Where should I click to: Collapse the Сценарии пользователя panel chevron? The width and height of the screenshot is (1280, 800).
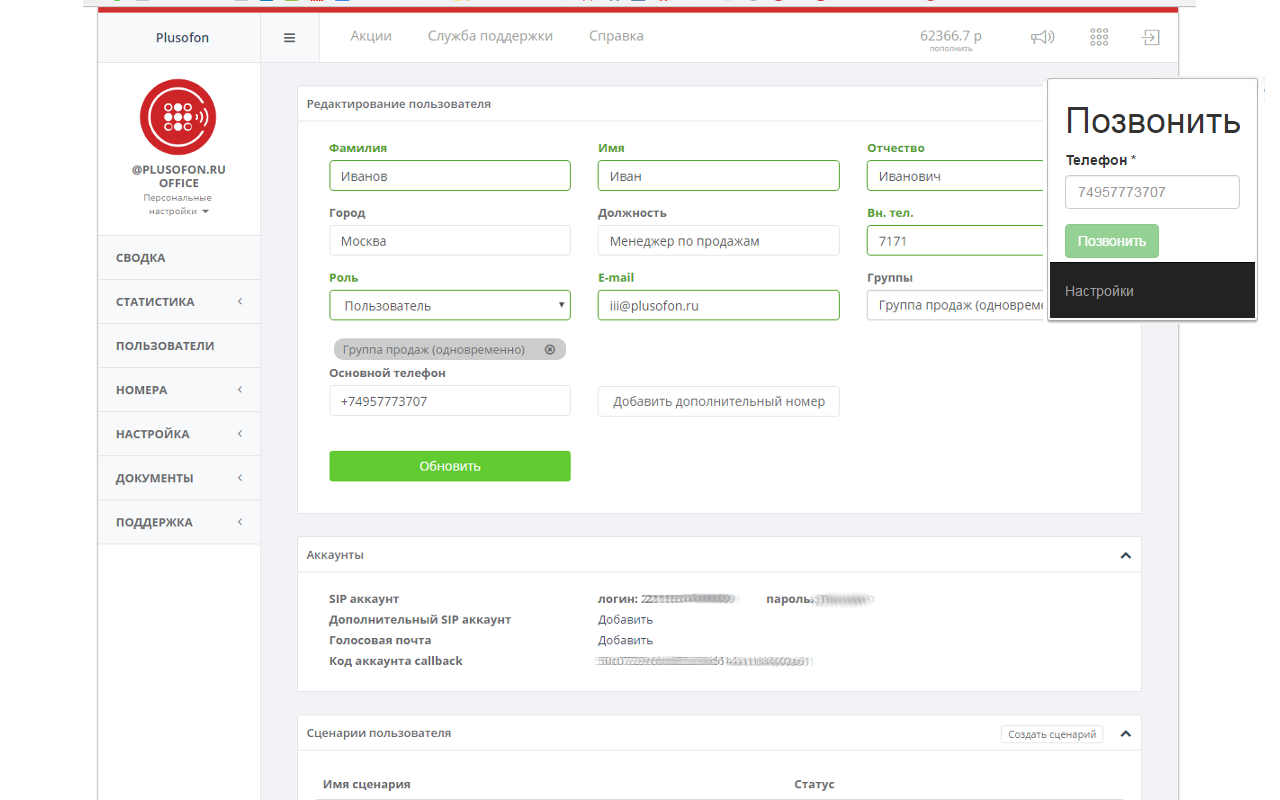1125,734
